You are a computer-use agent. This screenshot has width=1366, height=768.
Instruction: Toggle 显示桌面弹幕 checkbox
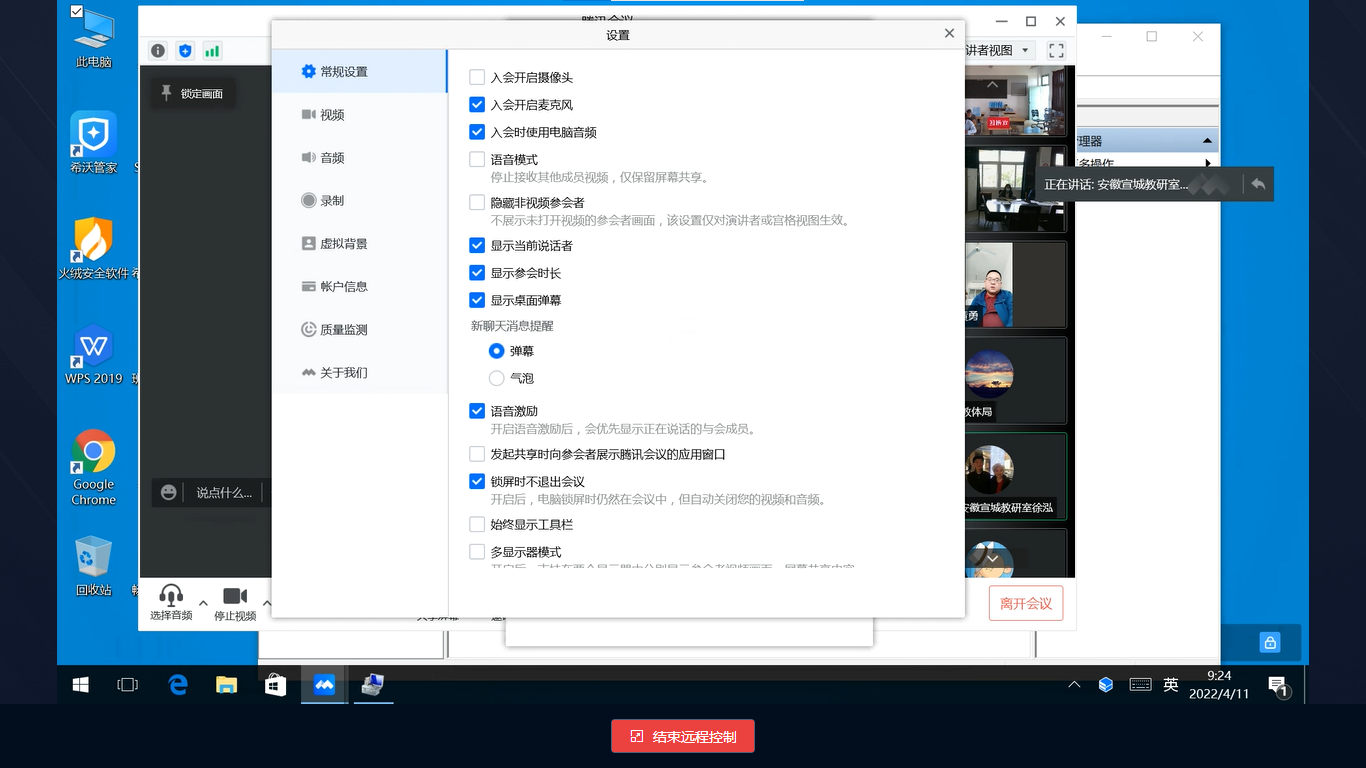pyautogui.click(x=477, y=300)
